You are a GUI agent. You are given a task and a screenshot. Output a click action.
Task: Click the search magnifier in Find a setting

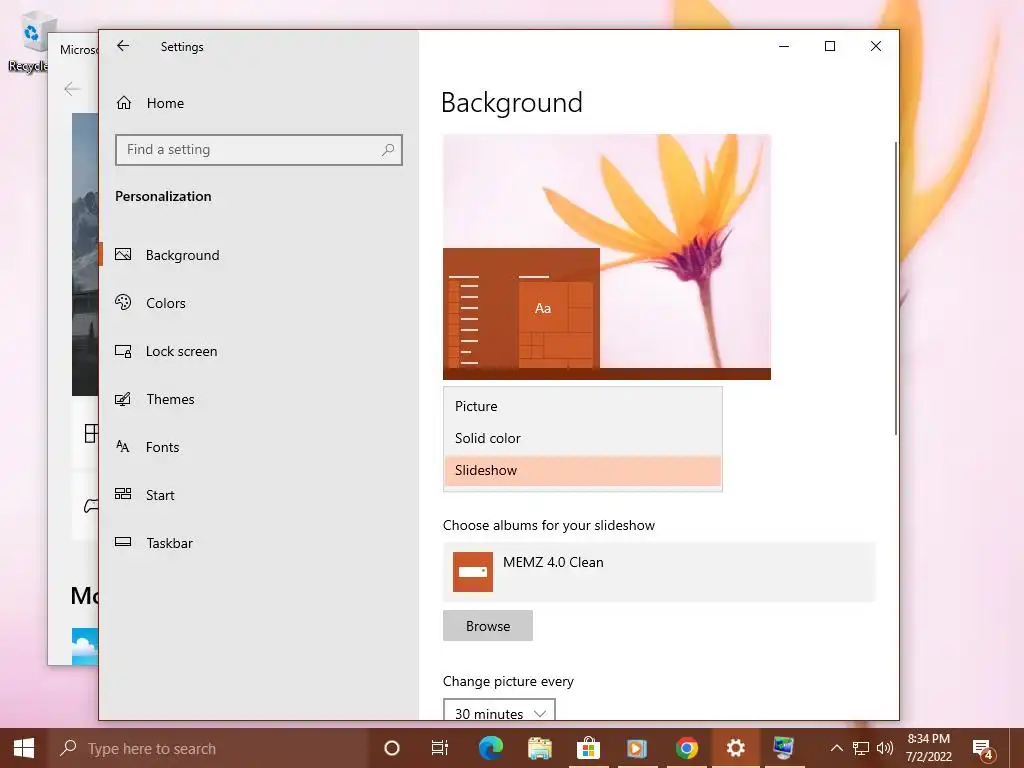click(x=388, y=150)
